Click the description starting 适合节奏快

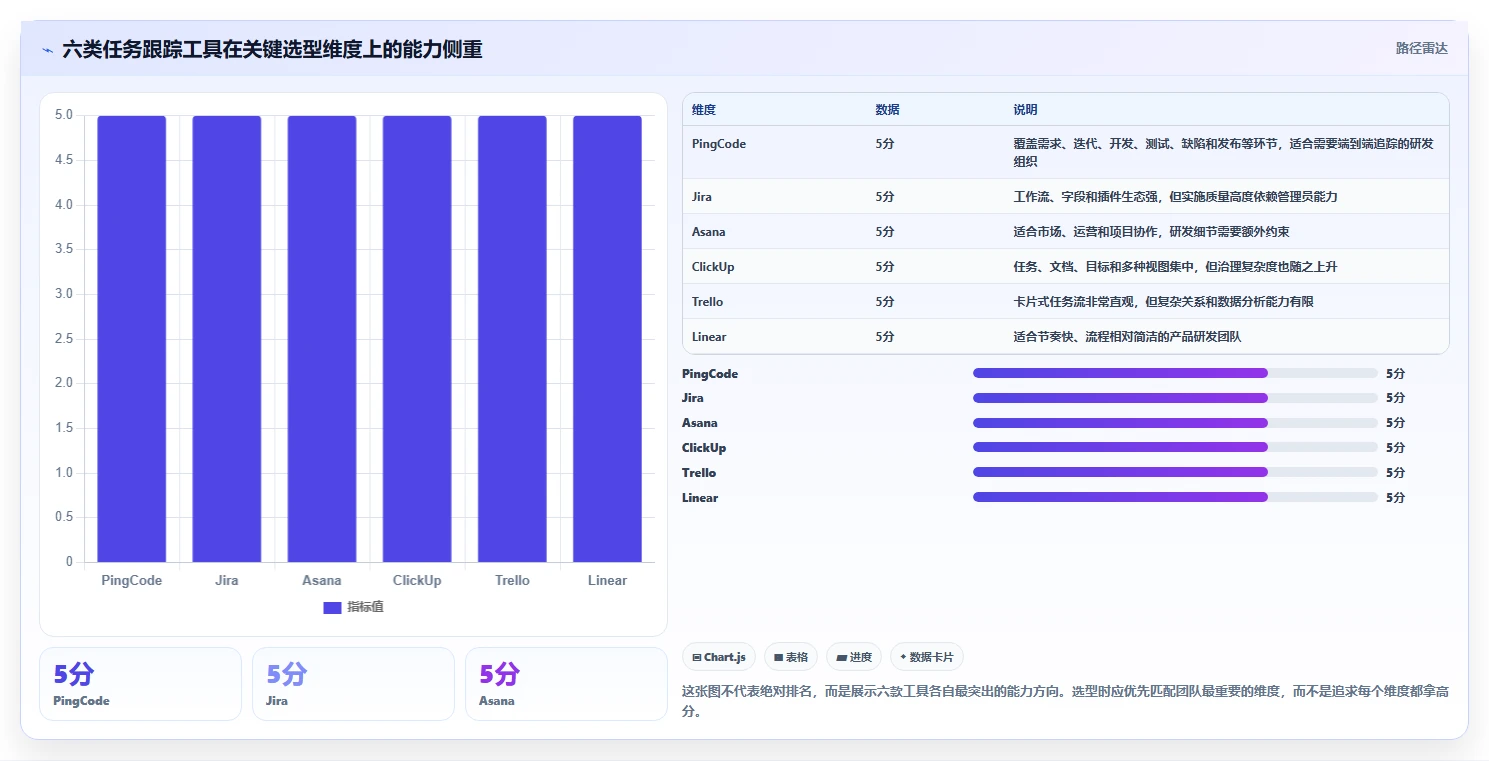[x=1127, y=337]
